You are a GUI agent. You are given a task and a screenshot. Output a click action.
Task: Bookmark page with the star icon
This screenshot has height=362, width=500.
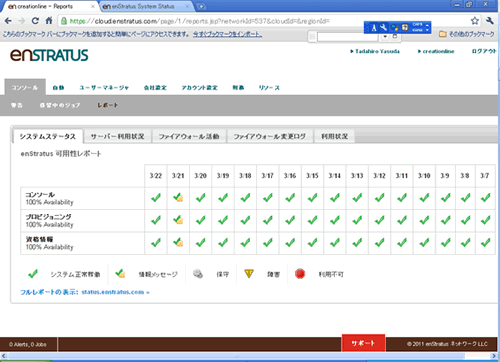475,21
